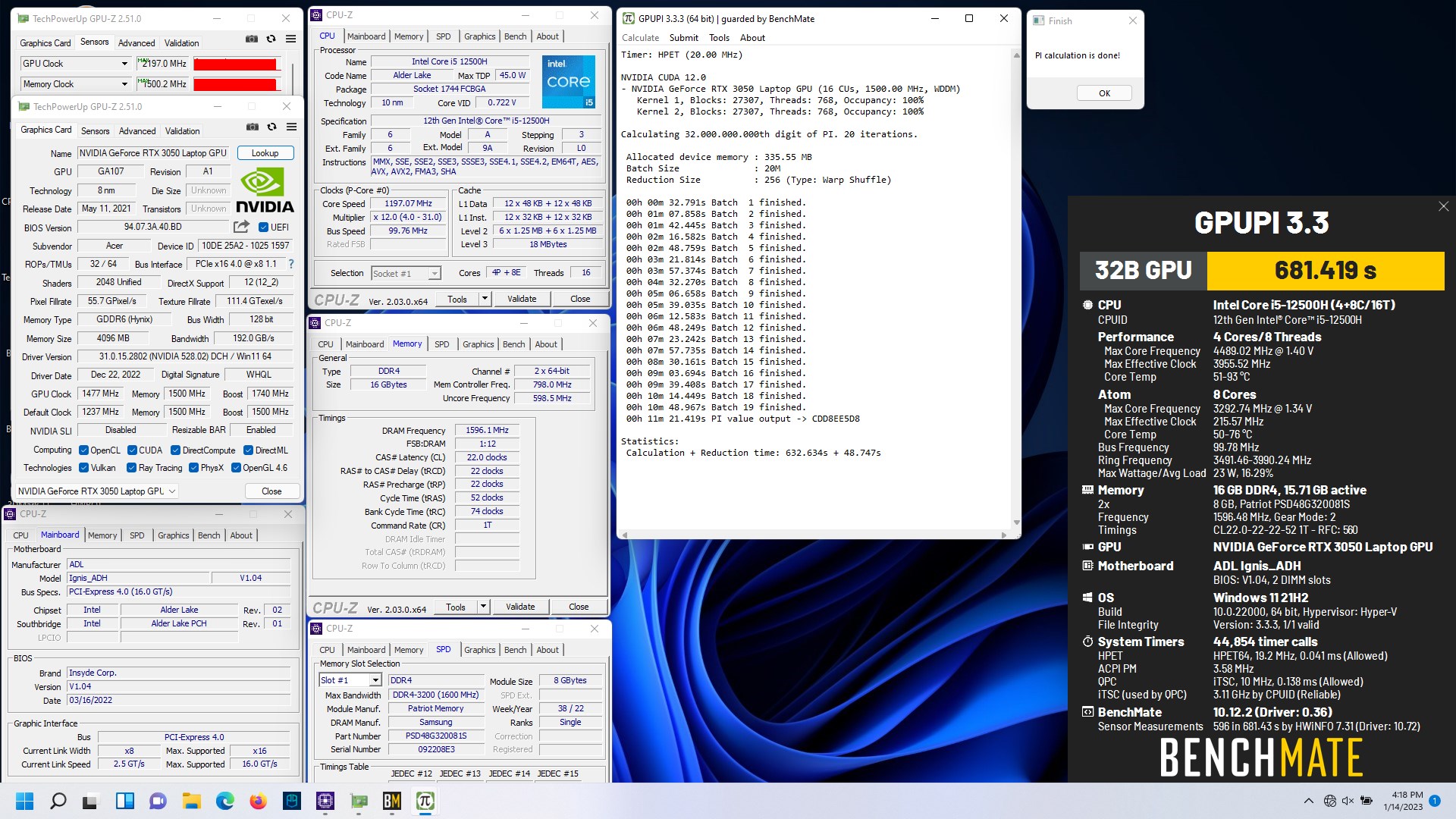Click the Lookup button in GPU-Z
This screenshot has width=1456, height=819.
point(265,153)
